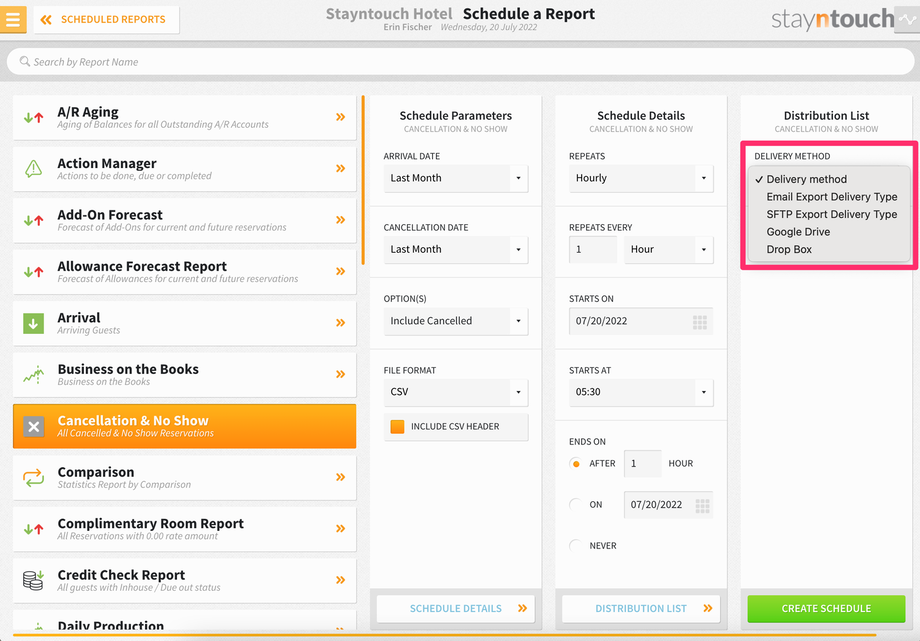The height and width of the screenshot is (641, 920).
Task: Click the Add-On Forecast arrows icon
Action: tap(33, 220)
